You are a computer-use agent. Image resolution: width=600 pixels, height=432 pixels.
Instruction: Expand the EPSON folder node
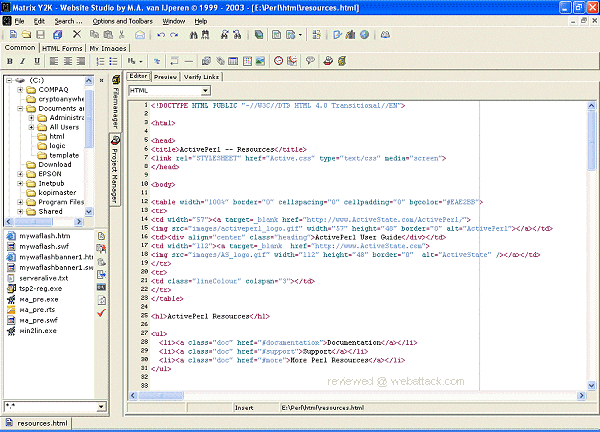(x=20, y=174)
